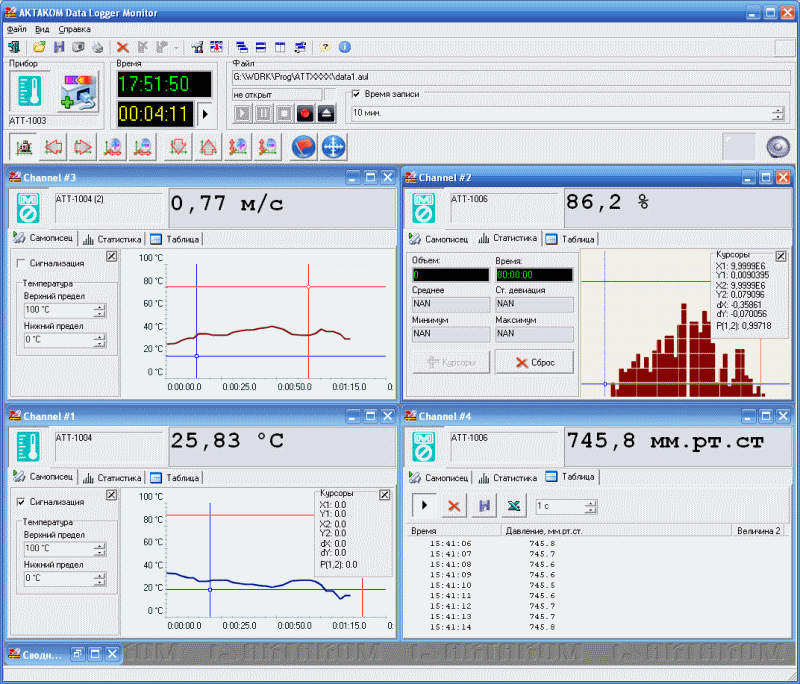Enable Сигнализация checkbox in Channel #3
The width and height of the screenshot is (800, 684).
(21, 263)
